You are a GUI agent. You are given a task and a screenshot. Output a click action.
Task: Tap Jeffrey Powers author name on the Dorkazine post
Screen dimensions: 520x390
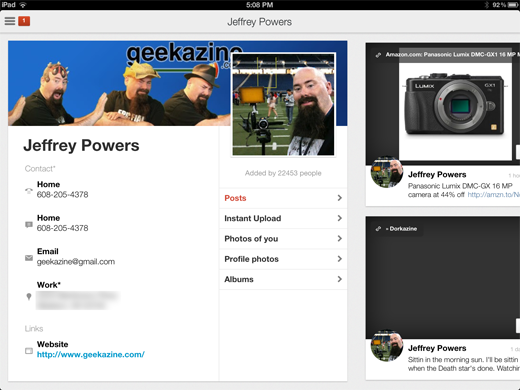[x=437, y=348]
